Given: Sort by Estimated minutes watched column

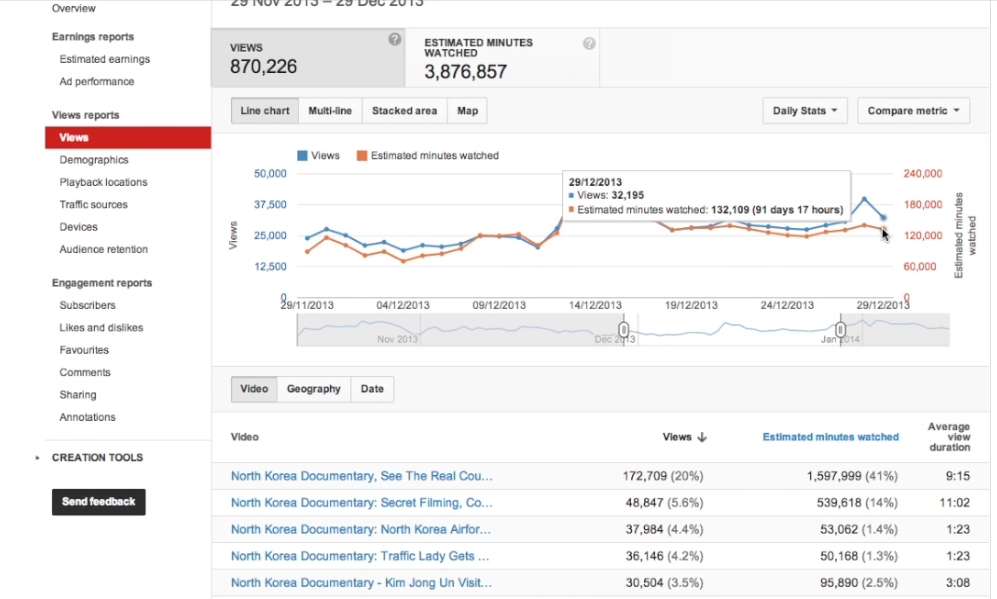Looking at the screenshot, I should click(x=830, y=437).
